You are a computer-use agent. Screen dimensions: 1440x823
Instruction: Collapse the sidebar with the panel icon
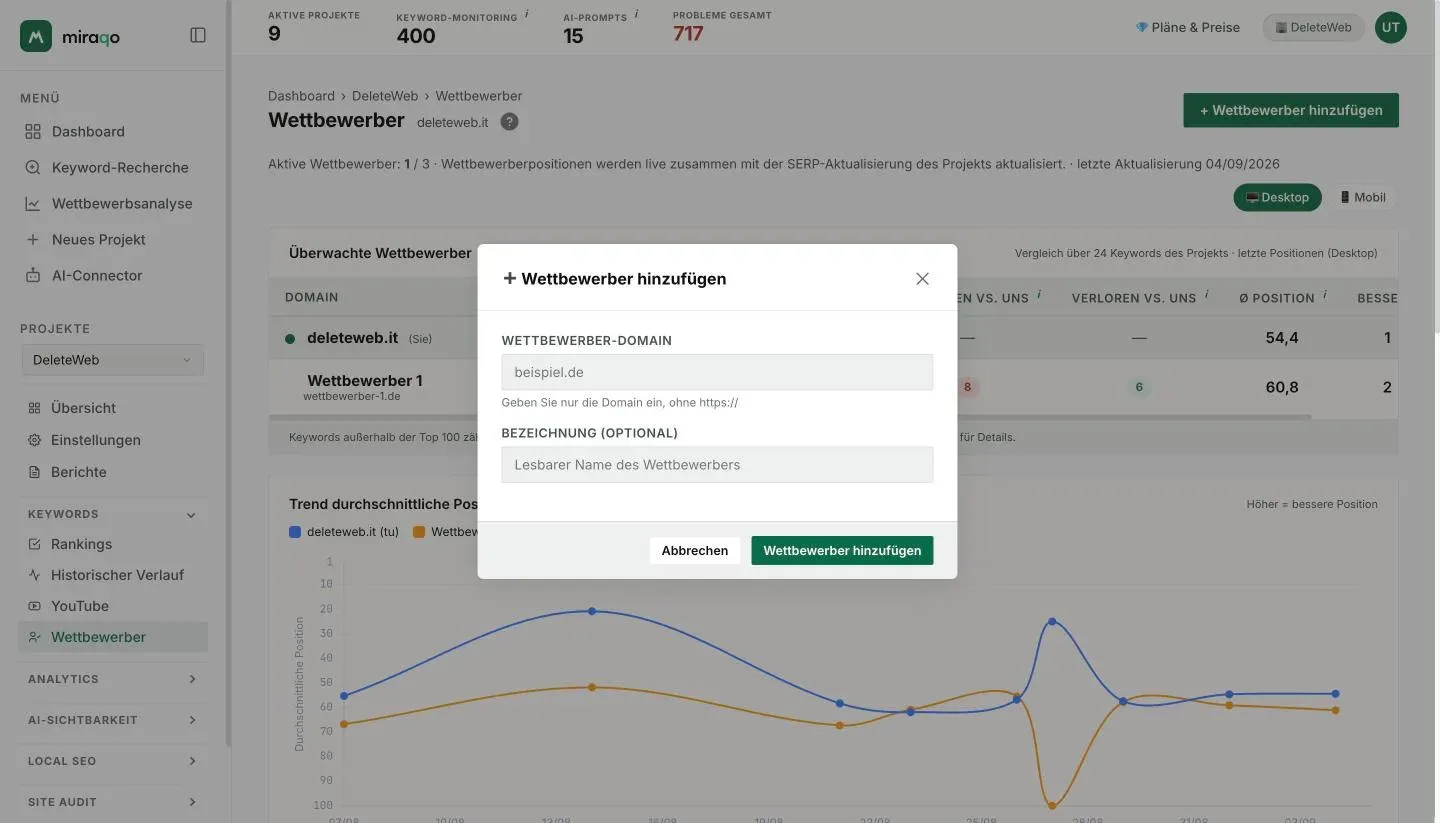pyautogui.click(x=198, y=36)
